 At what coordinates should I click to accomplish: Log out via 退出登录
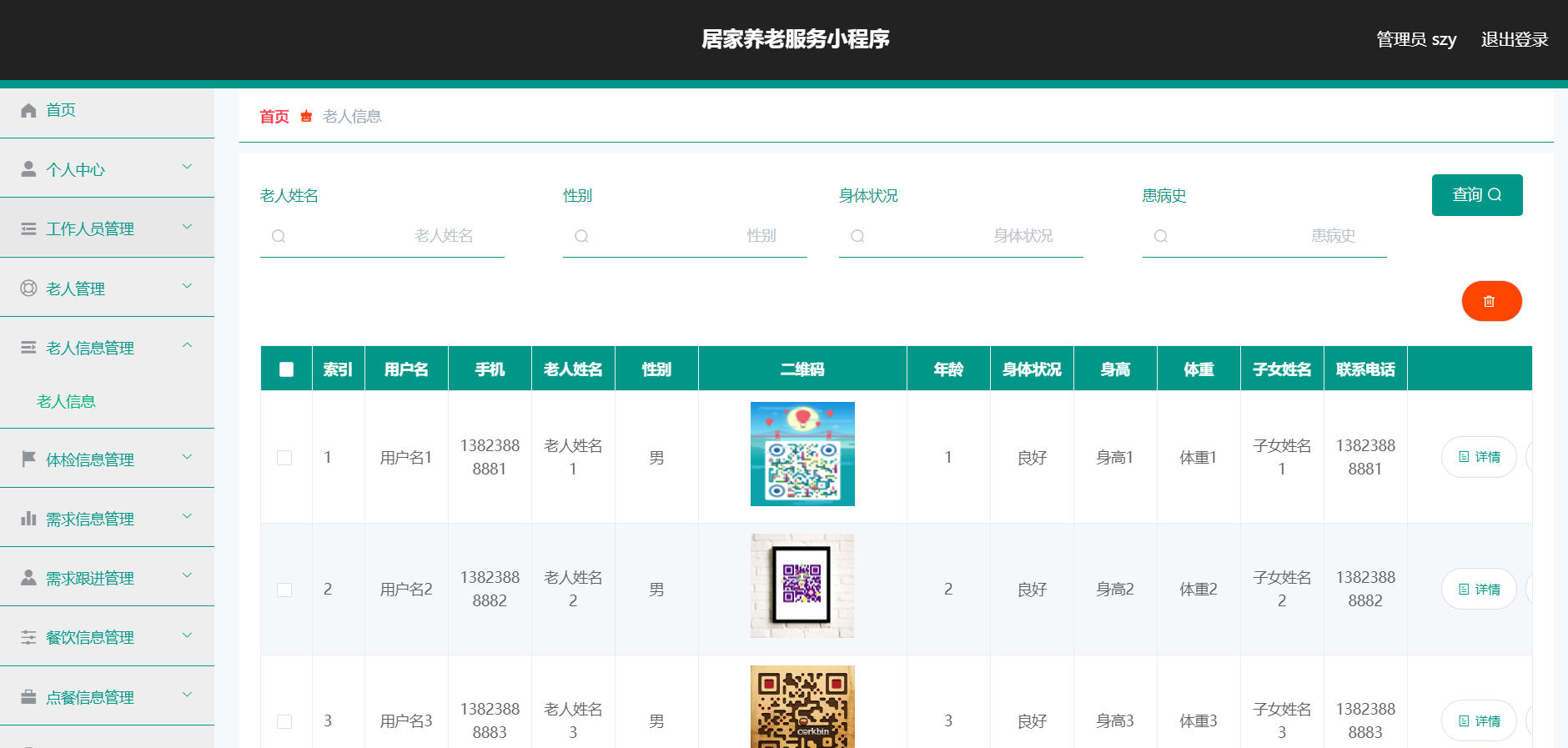1514,39
